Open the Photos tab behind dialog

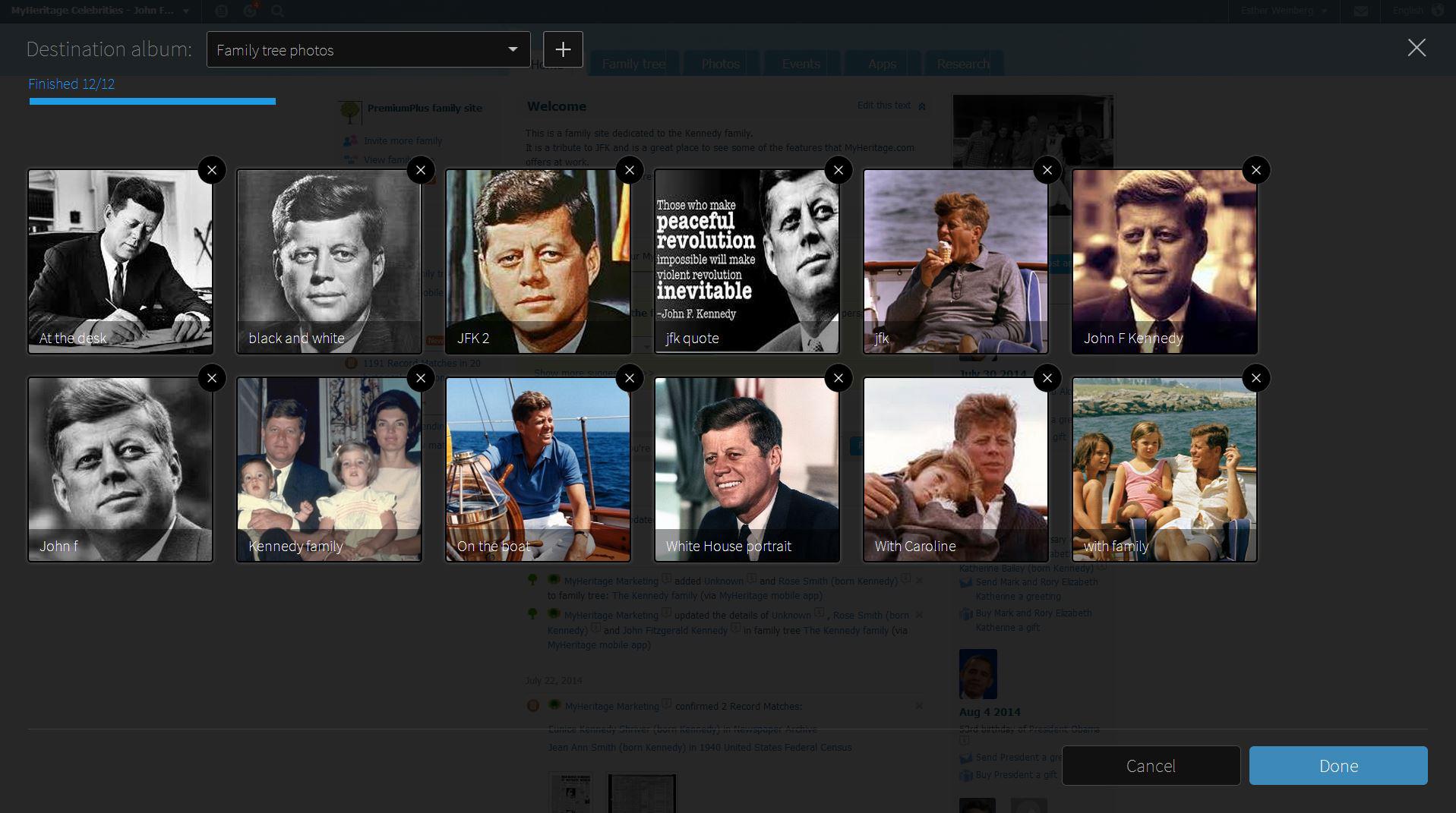pos(721,64)
